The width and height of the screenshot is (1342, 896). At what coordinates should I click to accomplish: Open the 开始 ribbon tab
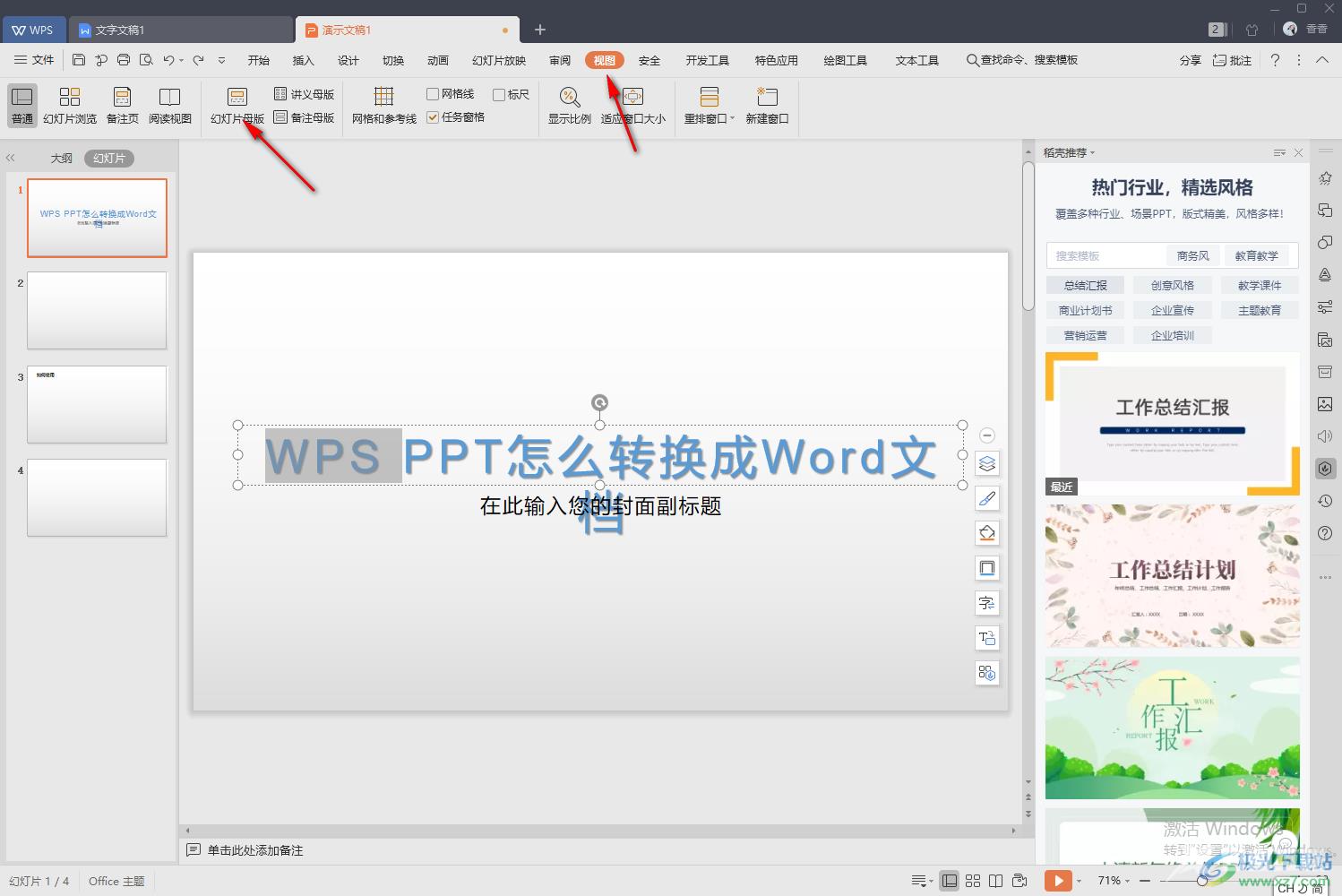[259, 60]
